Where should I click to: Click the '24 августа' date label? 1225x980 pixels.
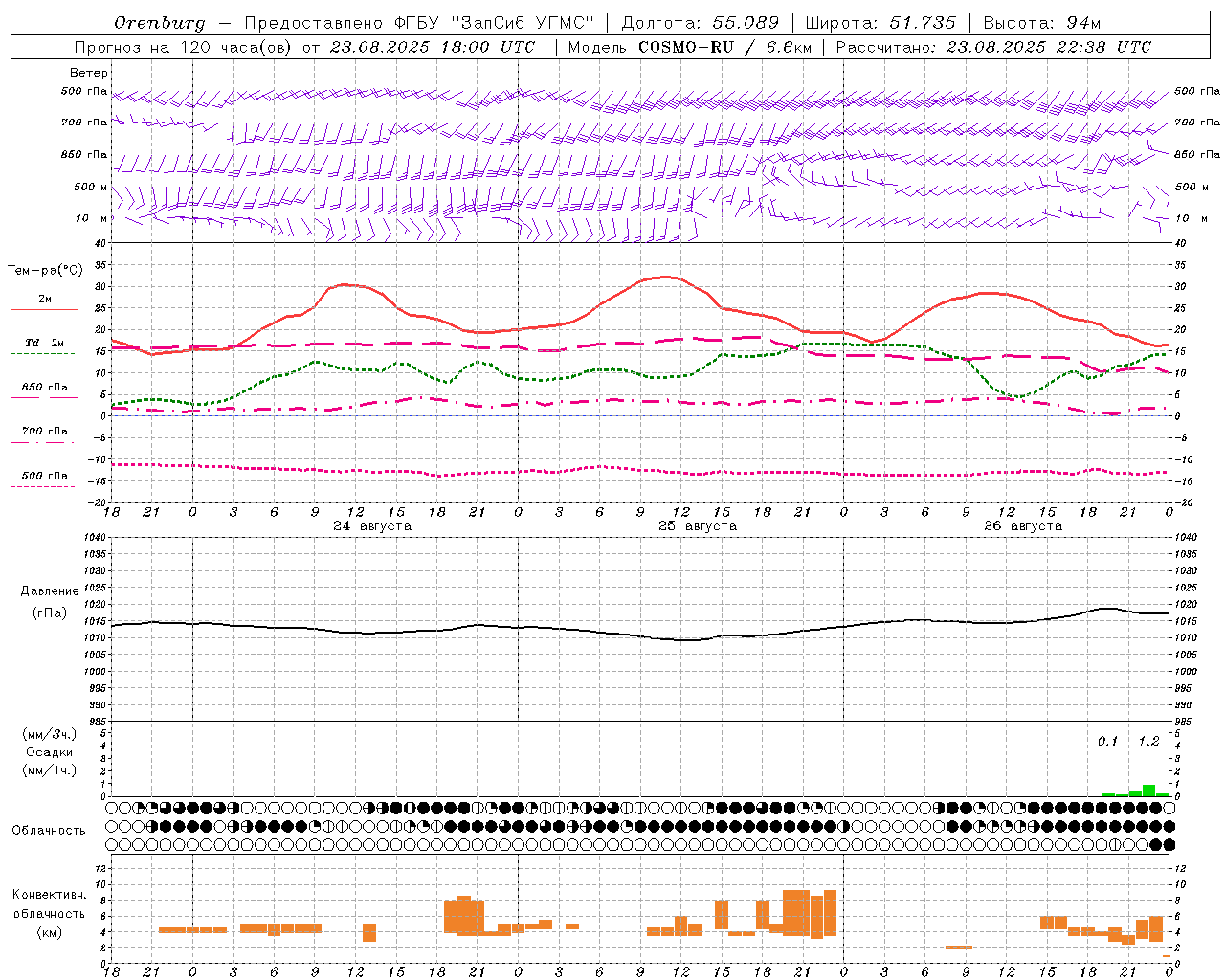[372, 526]
